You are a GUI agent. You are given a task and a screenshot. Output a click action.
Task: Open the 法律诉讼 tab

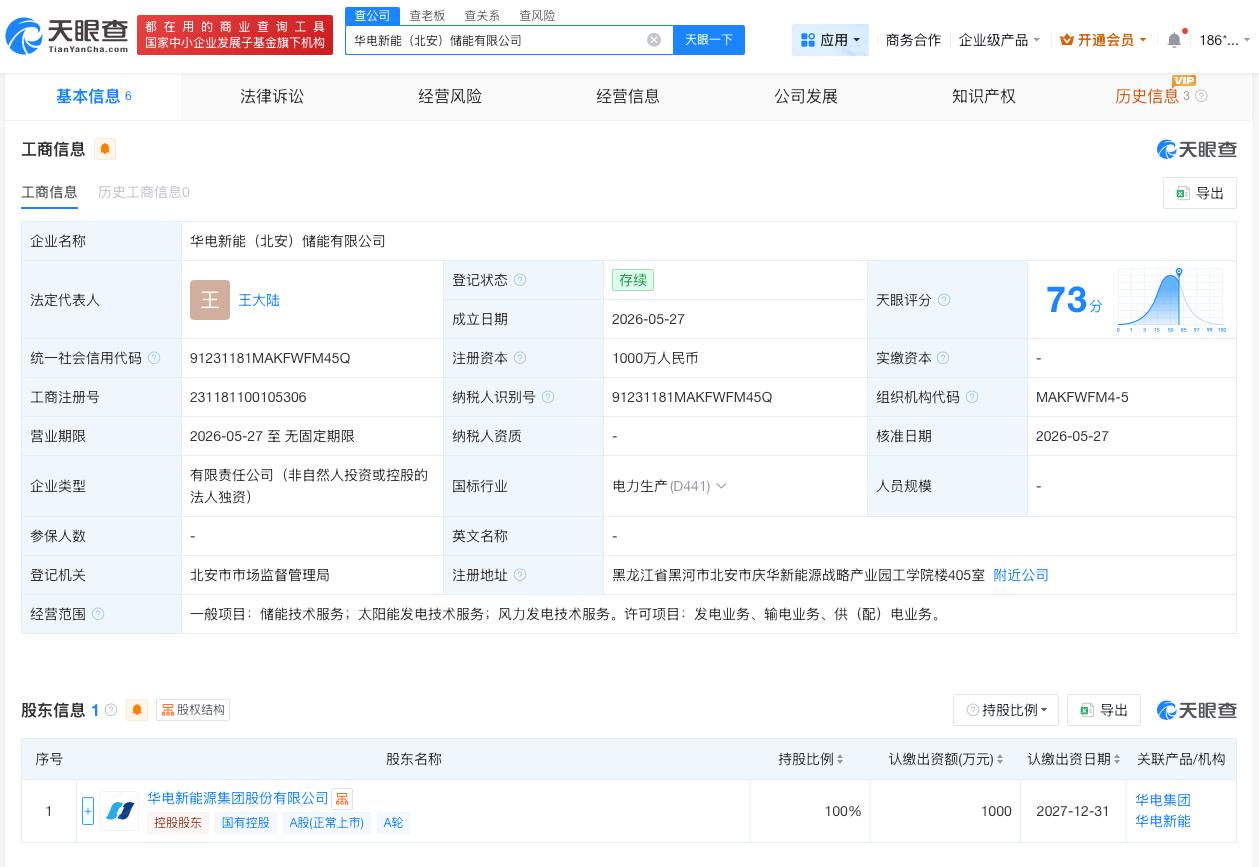tap(272, 96)
